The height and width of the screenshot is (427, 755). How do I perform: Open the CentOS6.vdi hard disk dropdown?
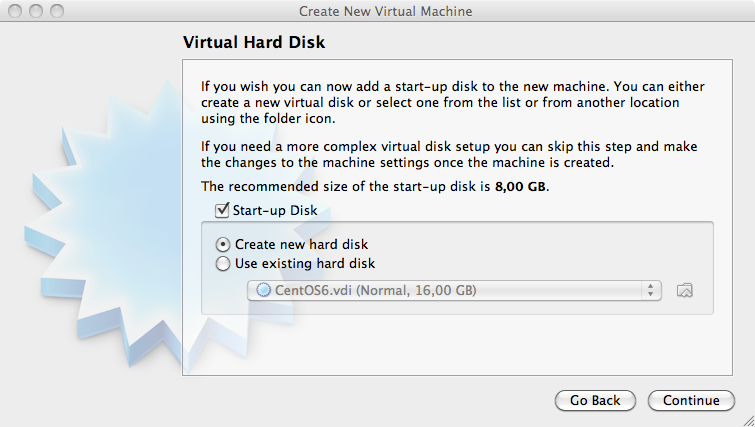[454, 291]
